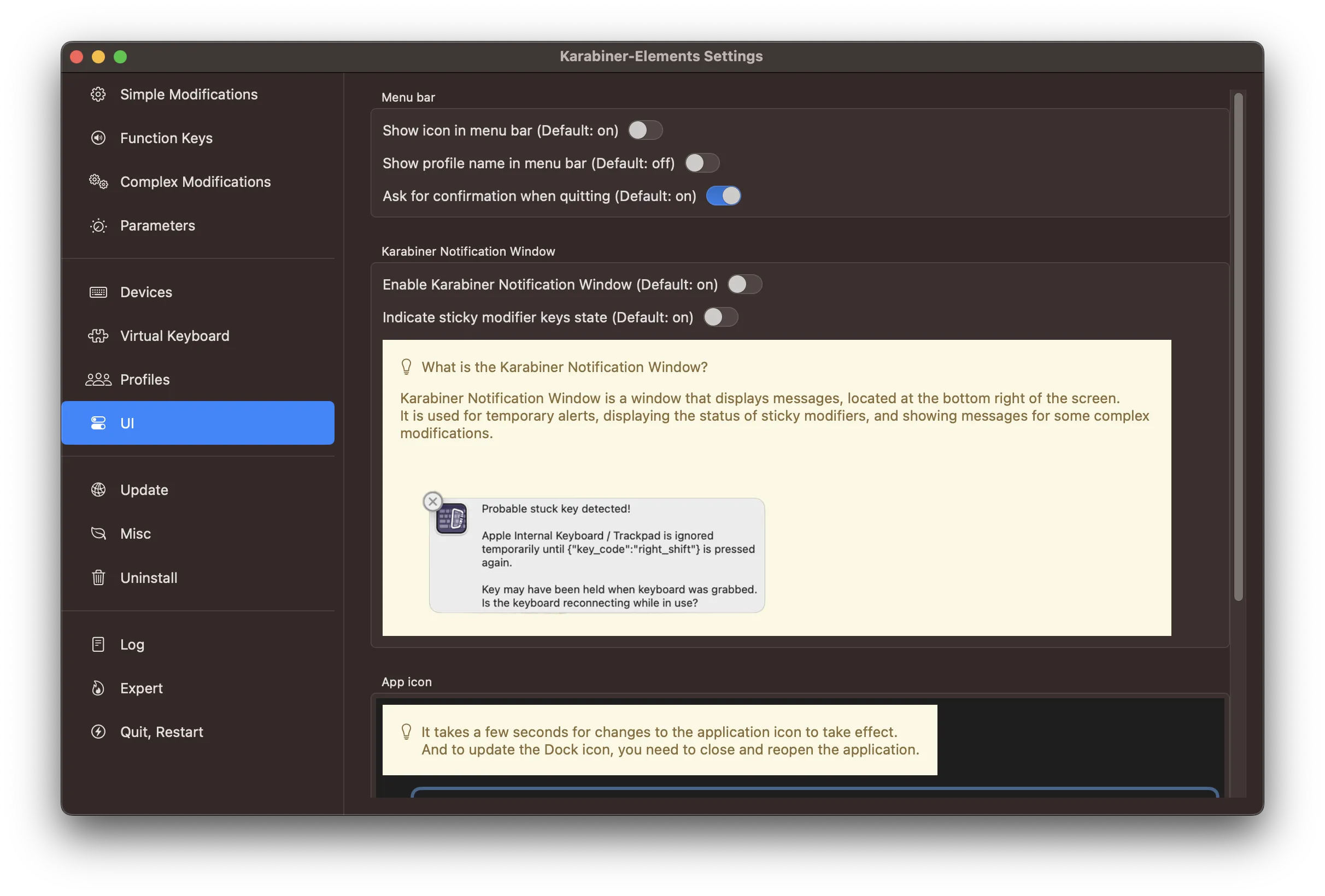Screen dimensions: 1325x896
Task: Click the Devices keyboard icon
Action: click(x=98, y=292)
